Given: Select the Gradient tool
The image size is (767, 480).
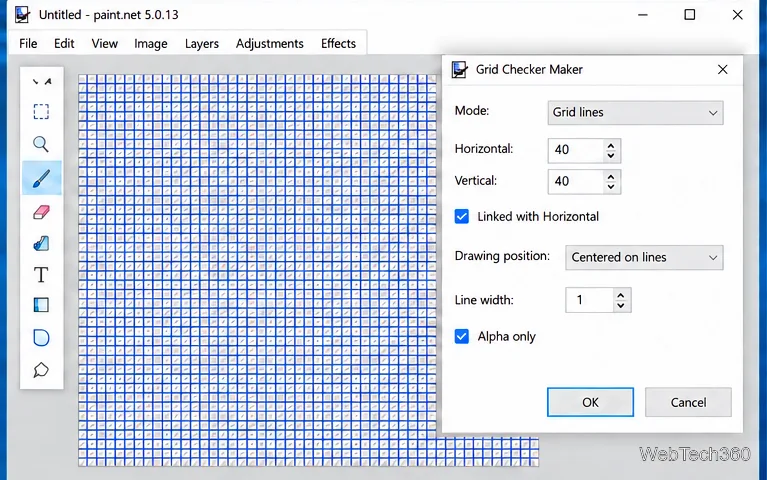Looking at the screenshot, I should pyautogui.click(x=41, y=305).
